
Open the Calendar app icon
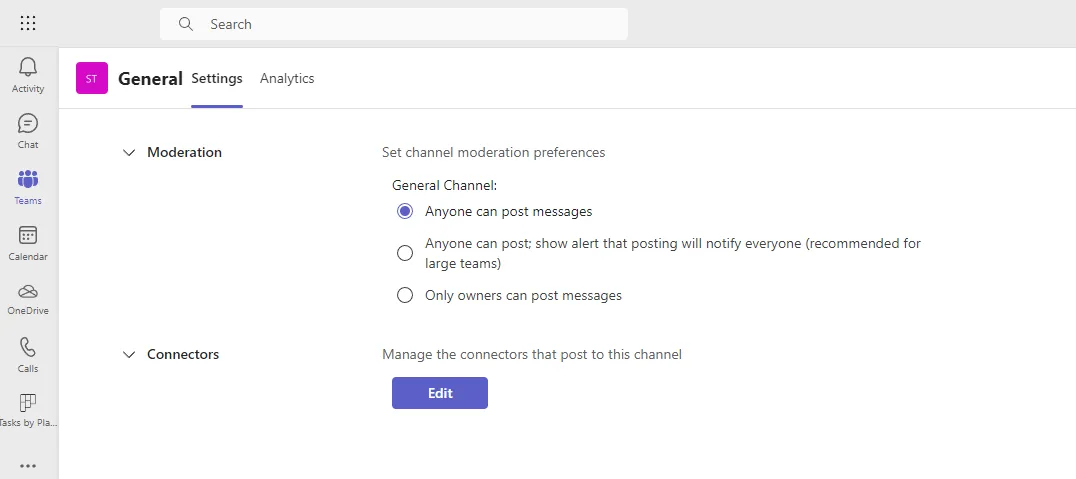28,236
